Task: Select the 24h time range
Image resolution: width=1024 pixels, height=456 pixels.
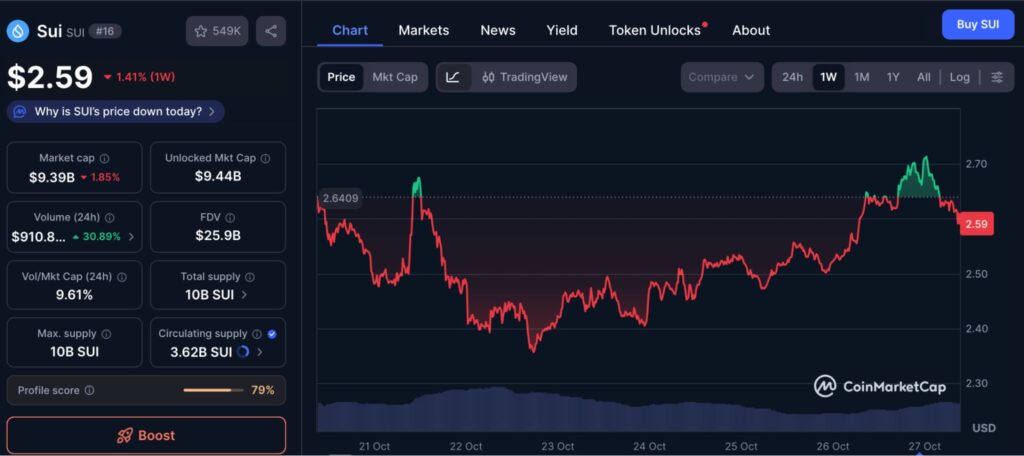Action: coord(792,77)
